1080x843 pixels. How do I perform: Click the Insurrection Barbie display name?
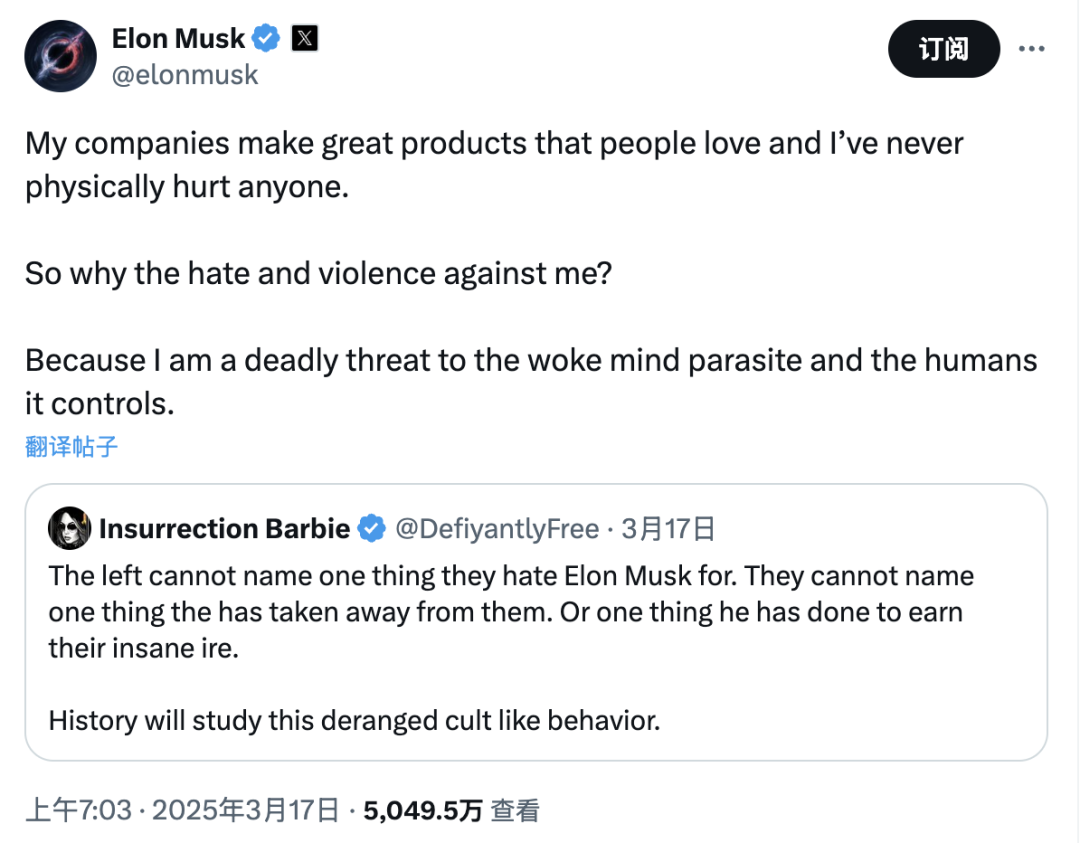tap(225, 528)
